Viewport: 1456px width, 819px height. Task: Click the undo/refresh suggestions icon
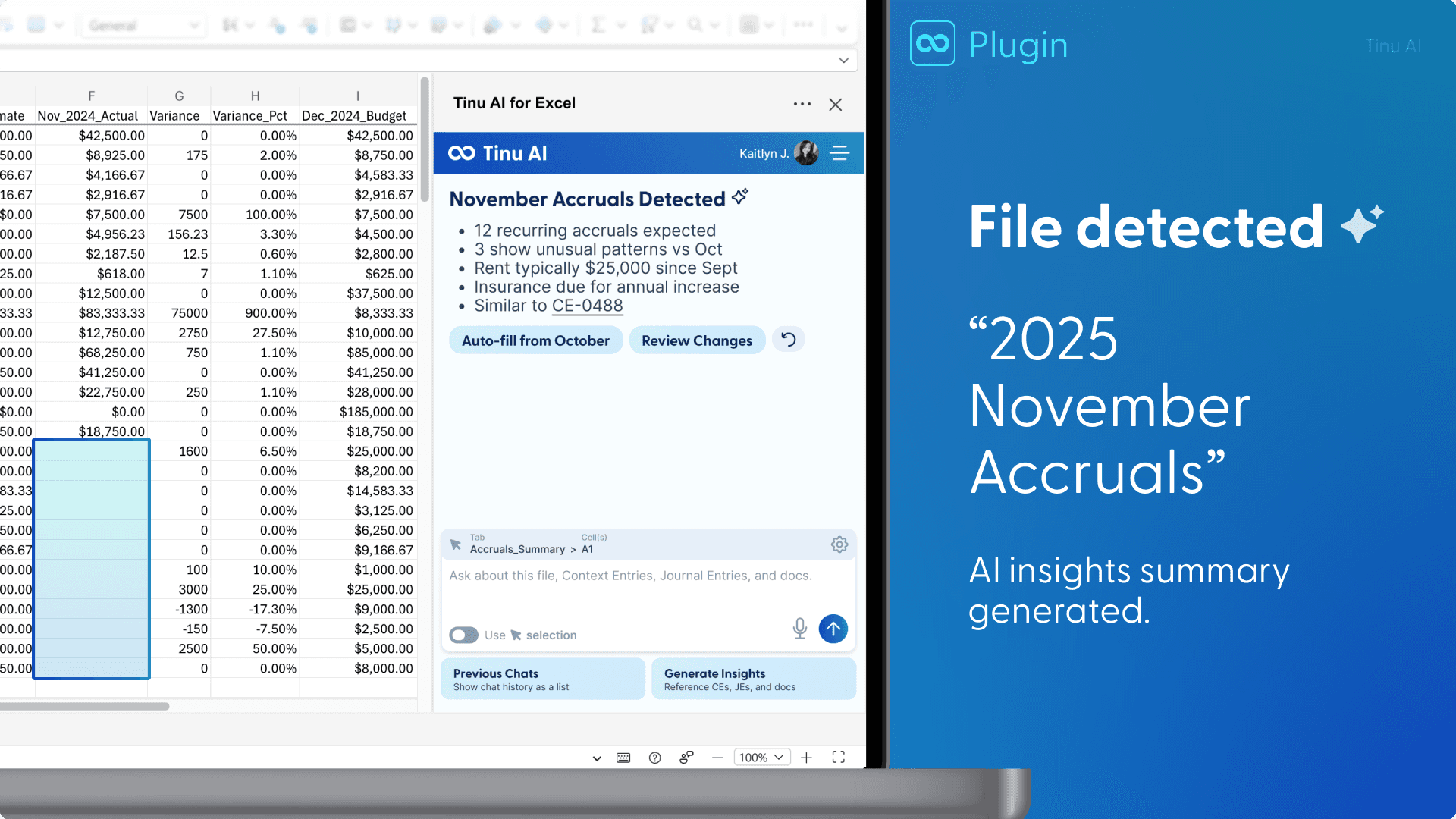789,340
